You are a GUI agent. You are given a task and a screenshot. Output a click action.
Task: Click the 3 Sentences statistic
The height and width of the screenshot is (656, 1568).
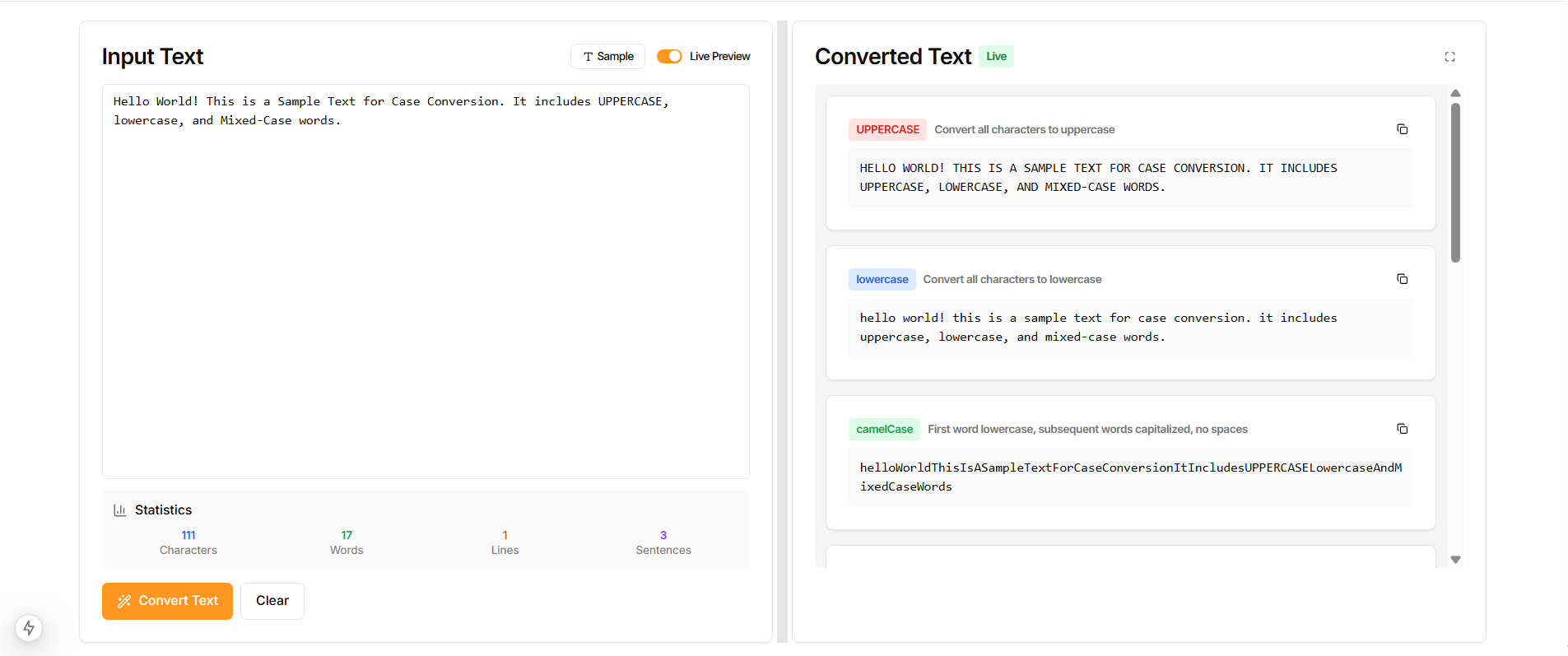click(x=663, y=542)
